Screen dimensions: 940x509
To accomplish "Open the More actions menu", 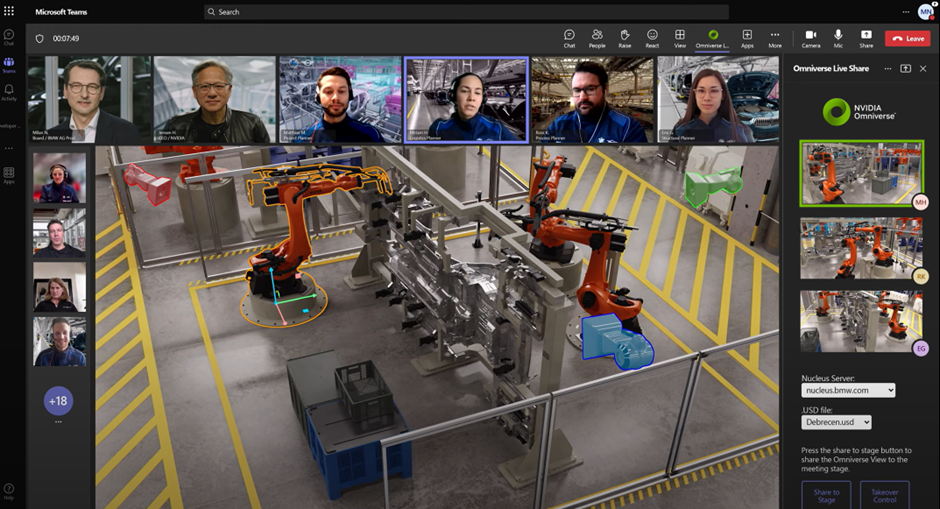I will coord(775,38).
